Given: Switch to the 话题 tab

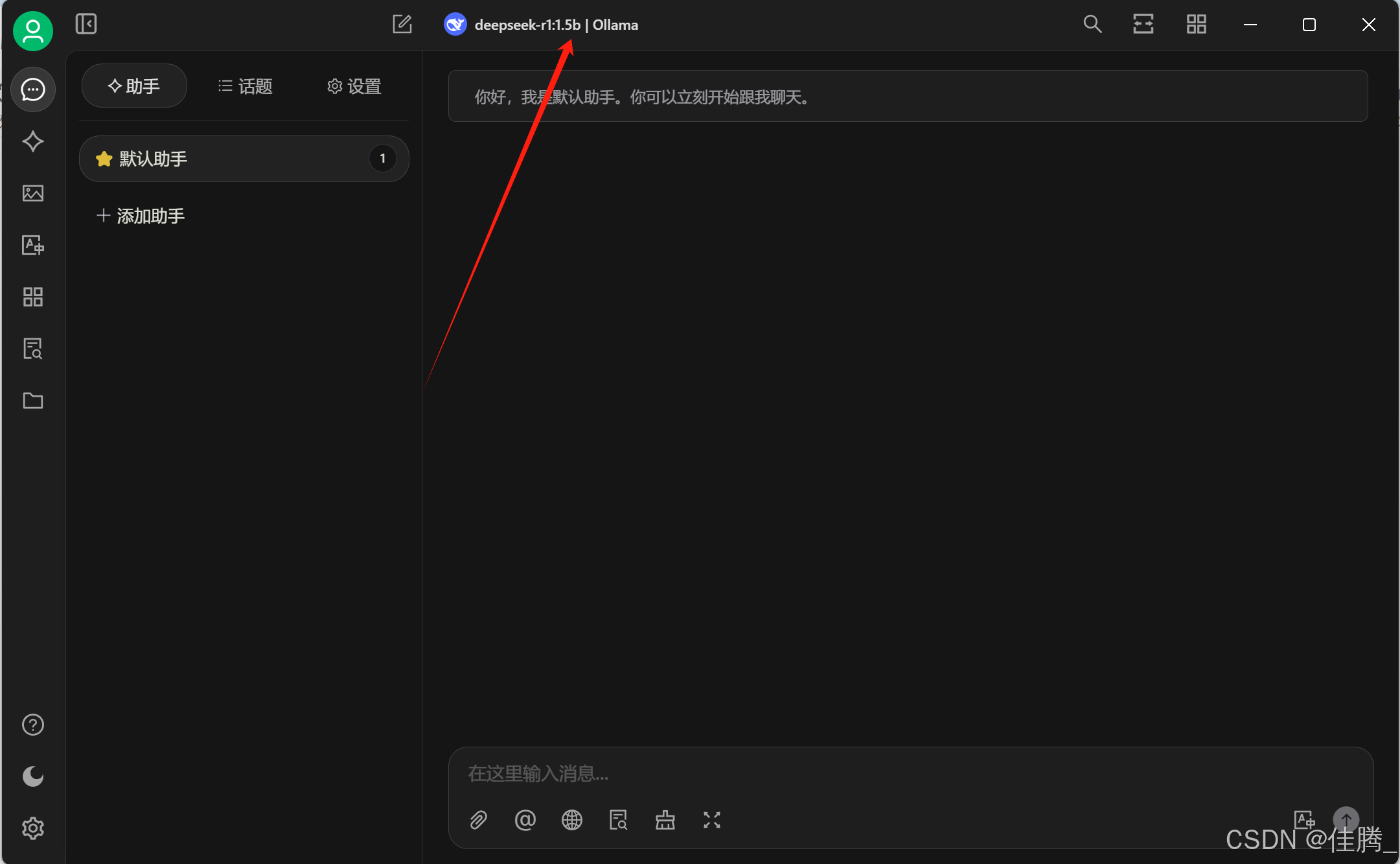Looking at the screenshot, I should (245, 86).
